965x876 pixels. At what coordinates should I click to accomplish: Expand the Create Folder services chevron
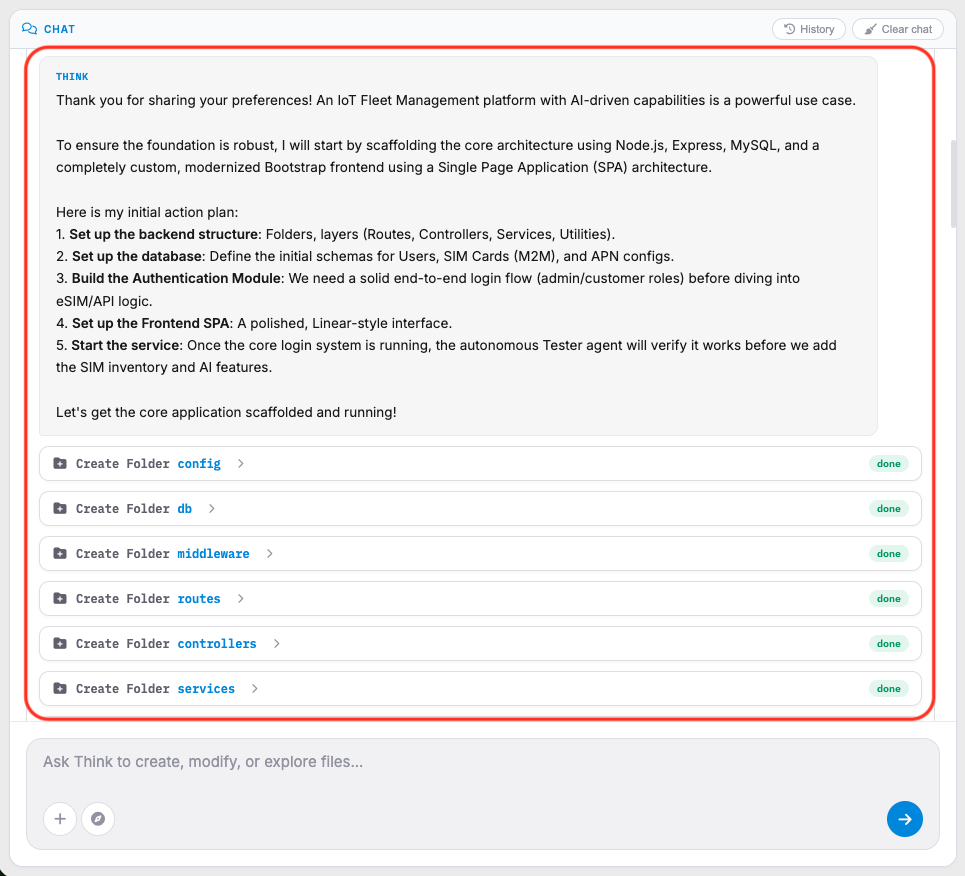click(x=255, y=688)
